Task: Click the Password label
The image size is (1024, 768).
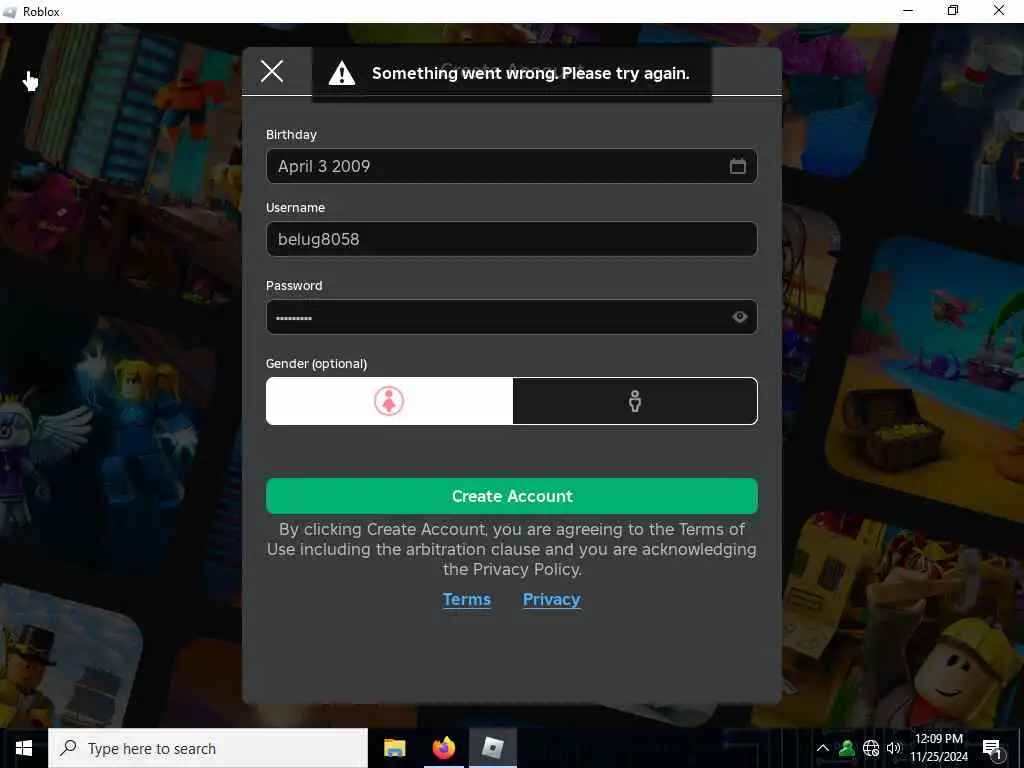Action: coord(294,285)
